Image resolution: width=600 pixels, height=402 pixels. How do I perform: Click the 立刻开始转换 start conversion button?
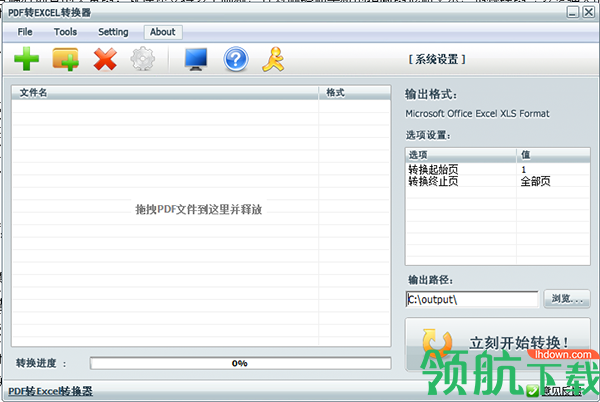497,344
